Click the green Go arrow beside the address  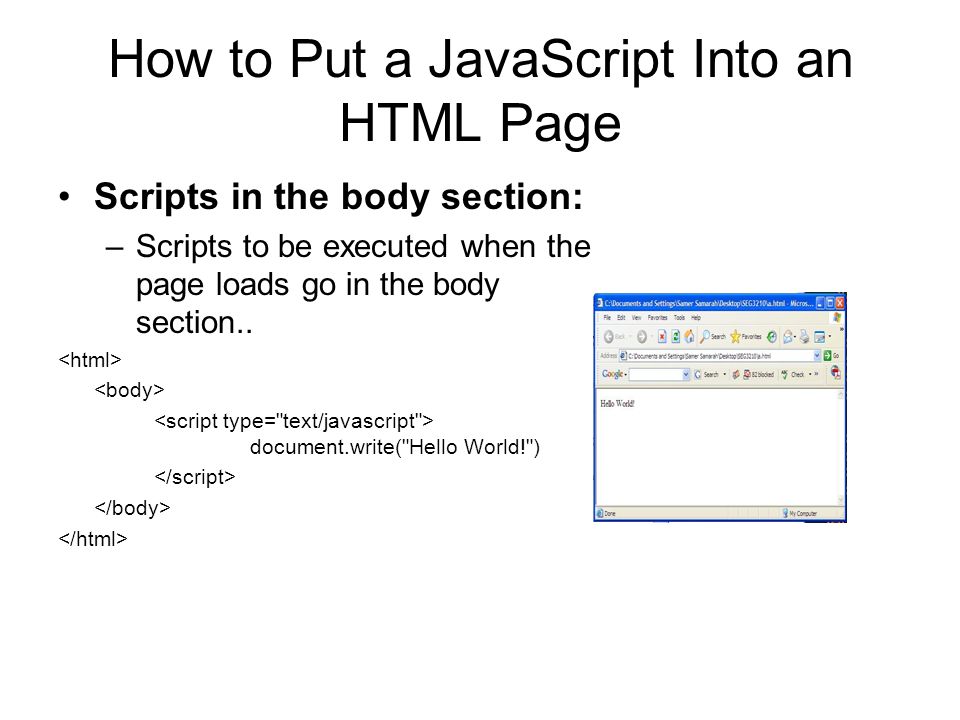[827, 356]
